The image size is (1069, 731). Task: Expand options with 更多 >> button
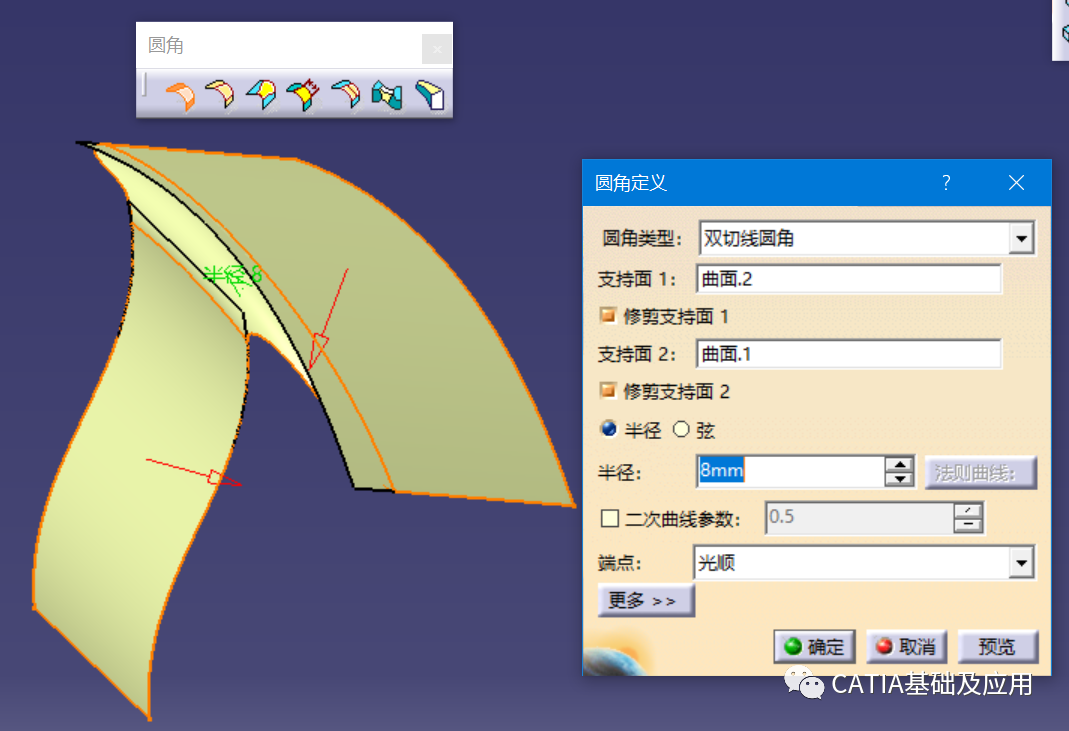tap(646, 601)
